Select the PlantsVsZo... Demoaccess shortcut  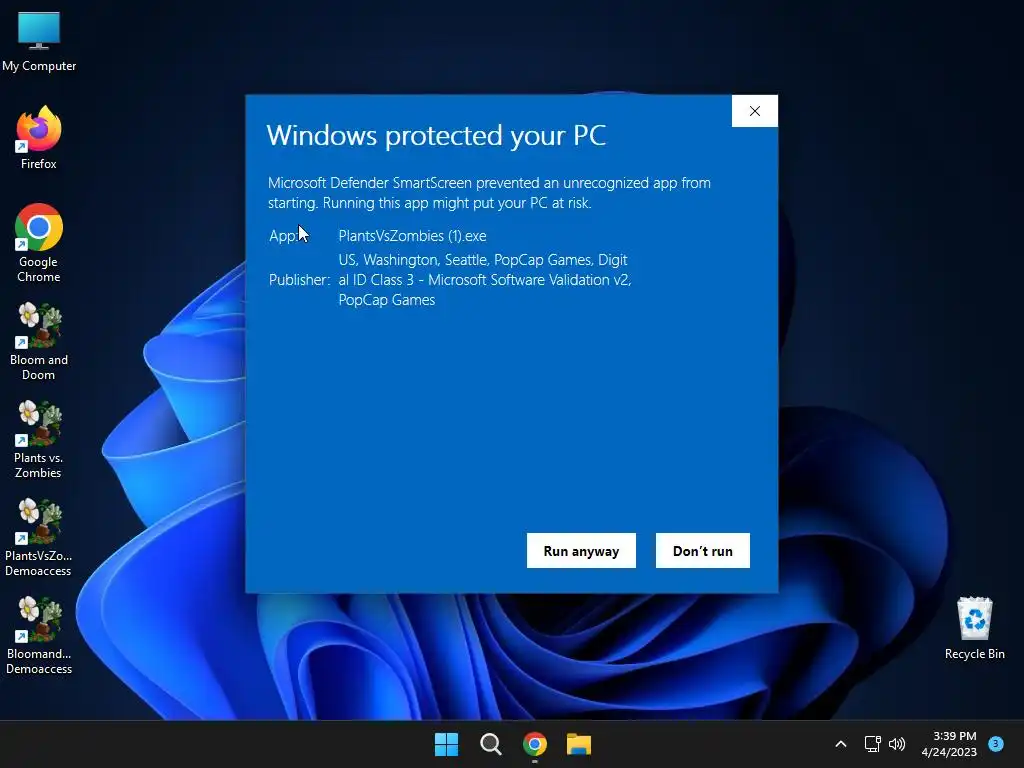click(x=39, y=537)
